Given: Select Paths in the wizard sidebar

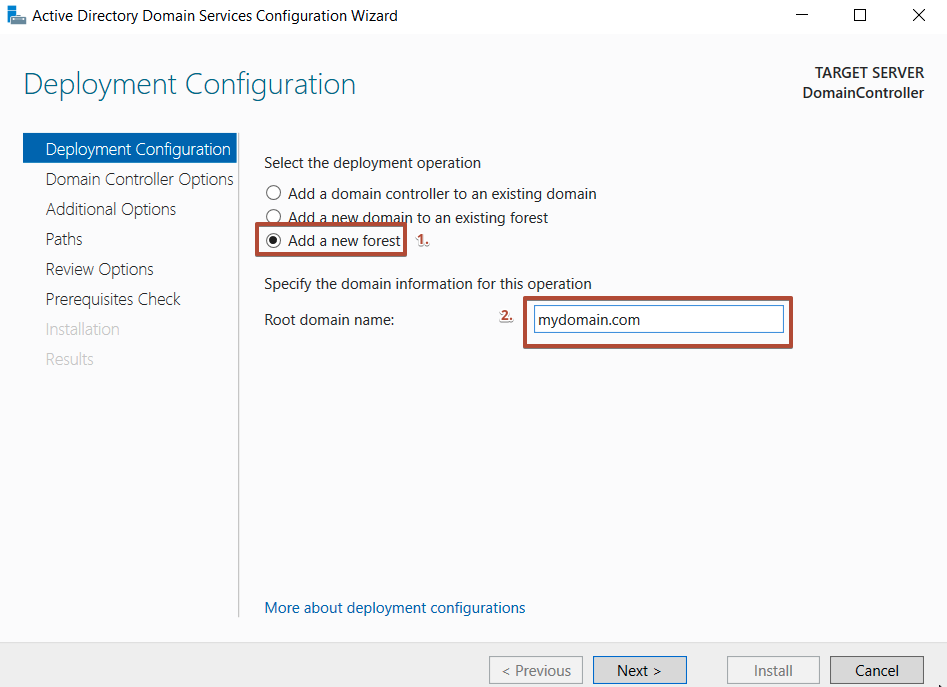Looking at the screenshot, I should pyautogui.click(x=63, y=239).
